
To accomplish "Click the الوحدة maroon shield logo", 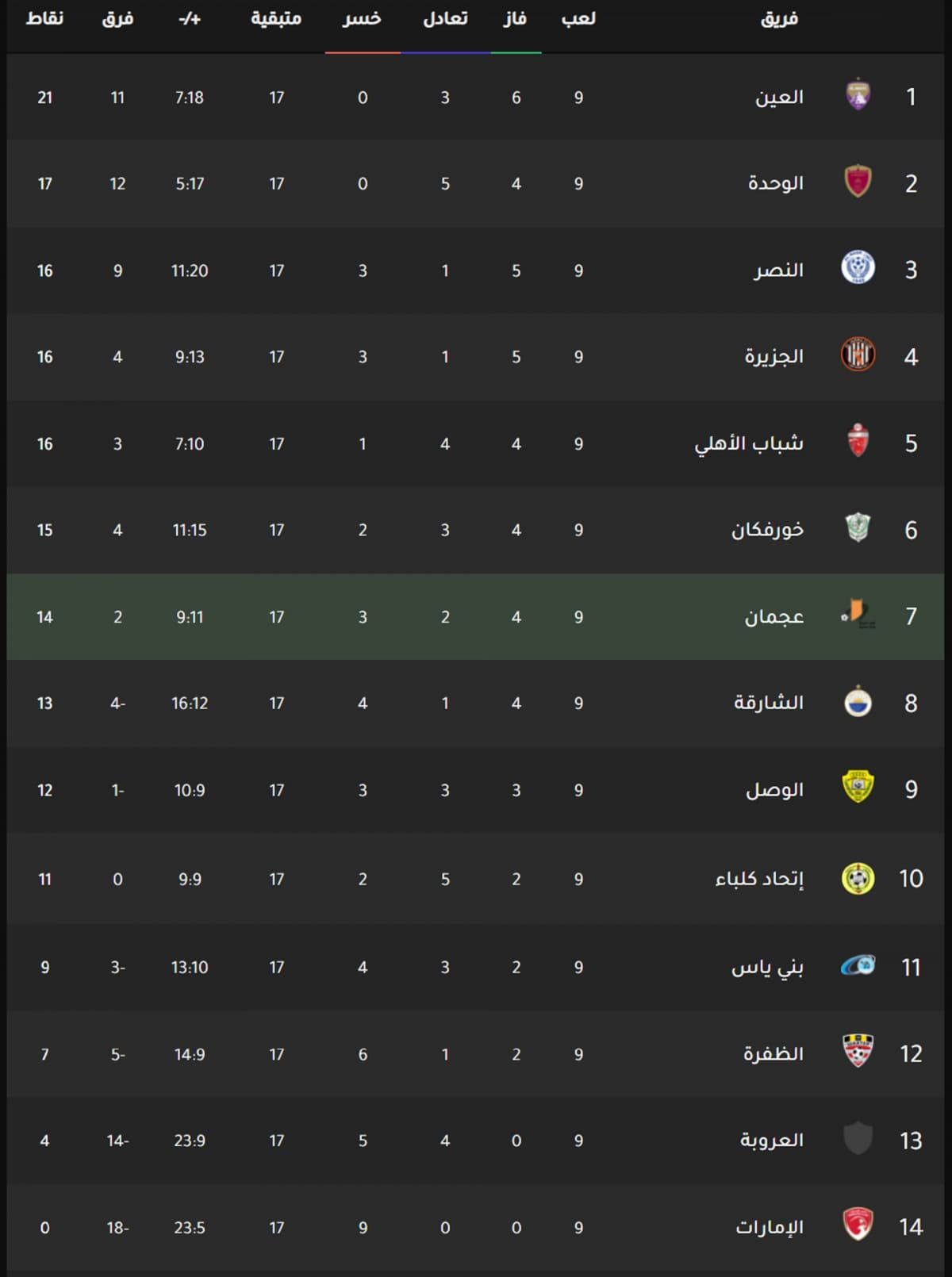I will pyautogui.click(x=858, y=181).
